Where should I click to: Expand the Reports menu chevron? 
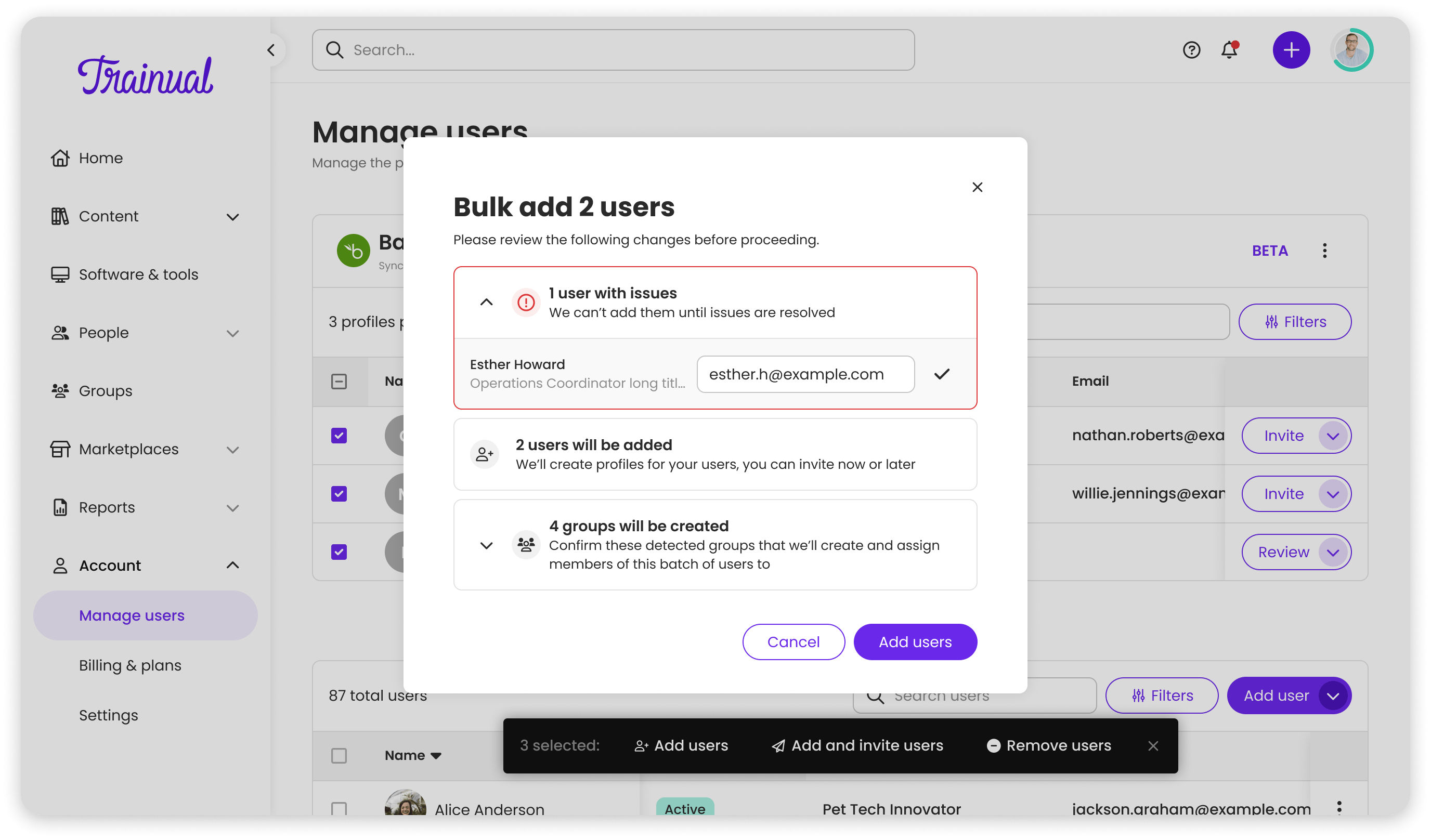[x=232, y=508]
